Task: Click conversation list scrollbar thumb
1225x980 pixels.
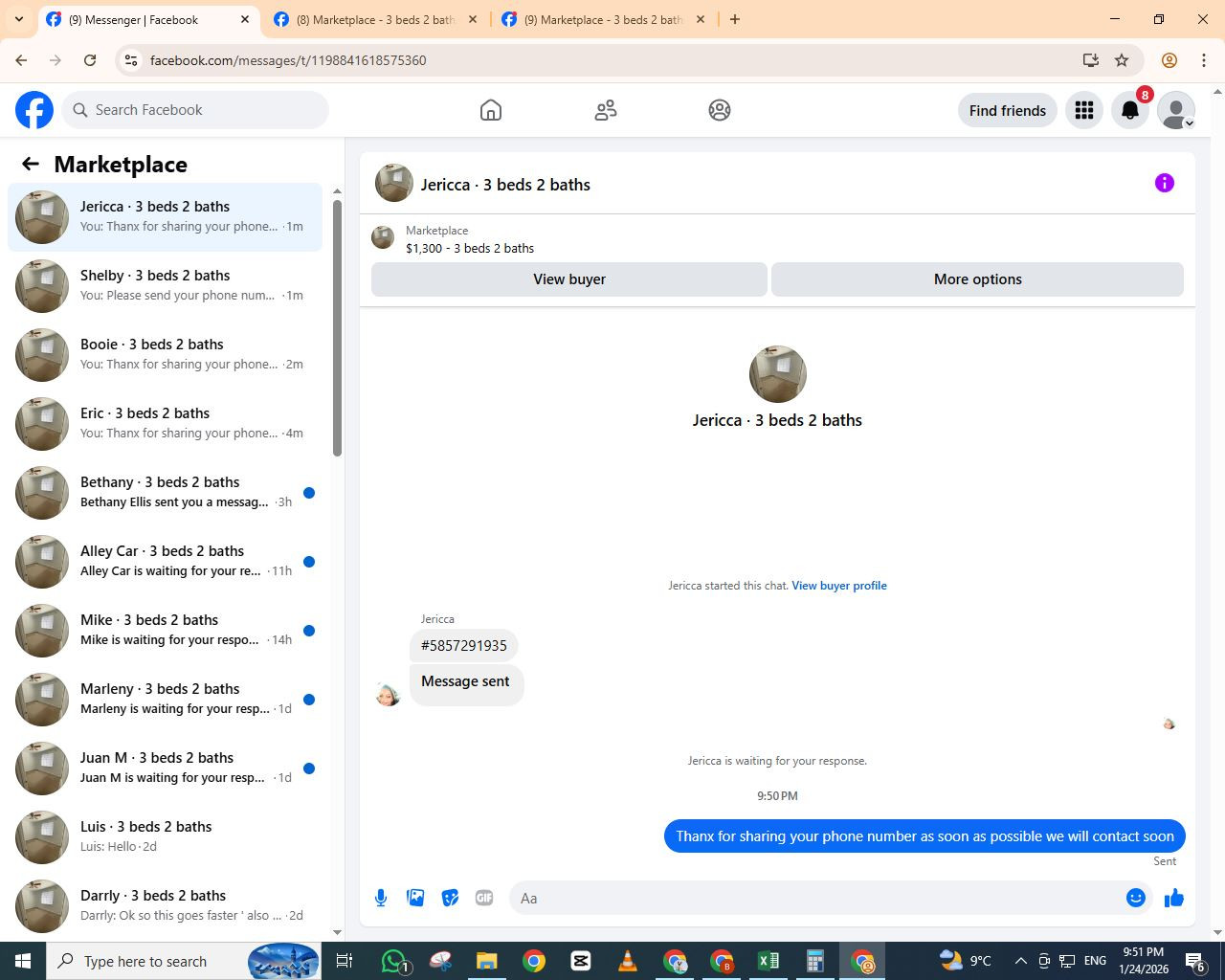Action: [x=337, y=328]
